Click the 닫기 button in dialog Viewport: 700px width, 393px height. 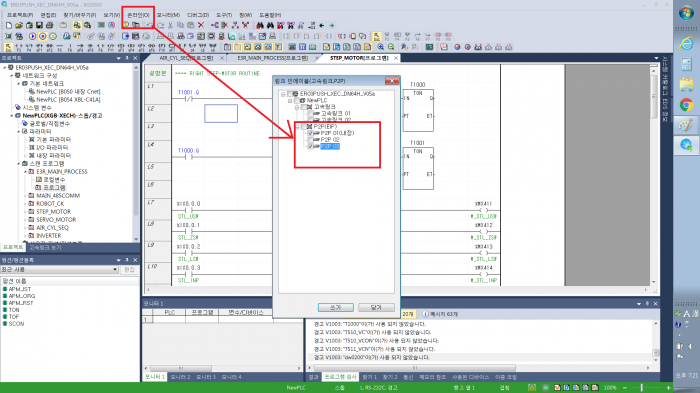[376, 307]
